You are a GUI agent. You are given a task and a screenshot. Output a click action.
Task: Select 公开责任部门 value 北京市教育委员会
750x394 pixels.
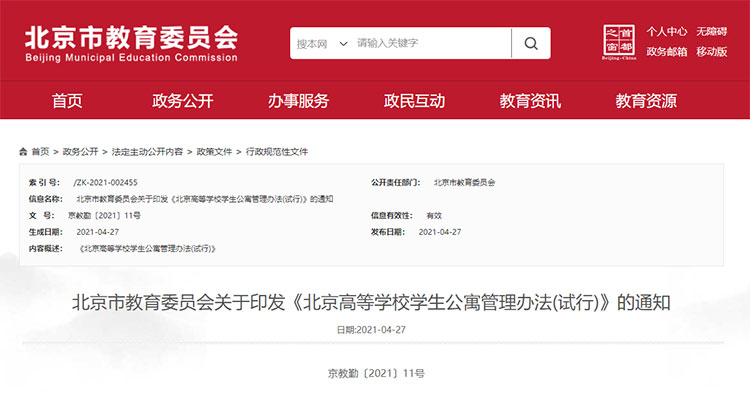click(x=464, y=183)
